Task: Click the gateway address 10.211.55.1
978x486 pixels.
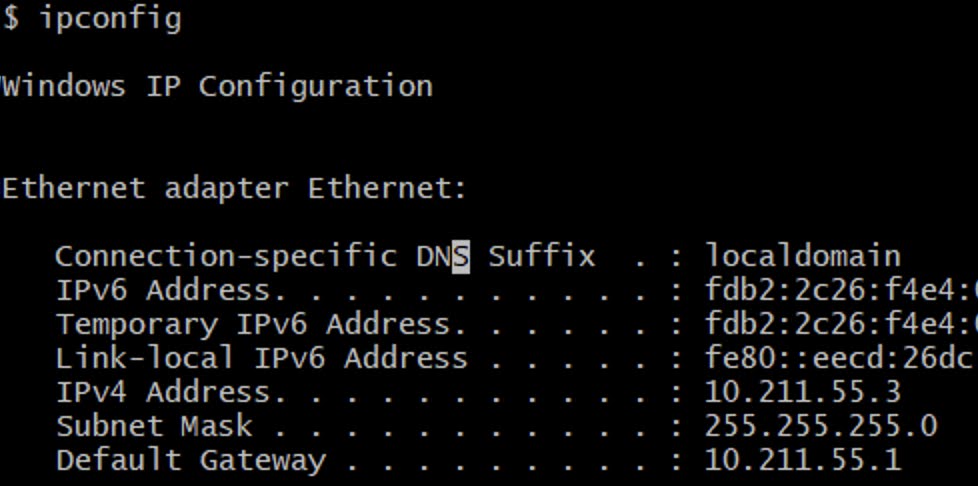Action: point(803,460)
